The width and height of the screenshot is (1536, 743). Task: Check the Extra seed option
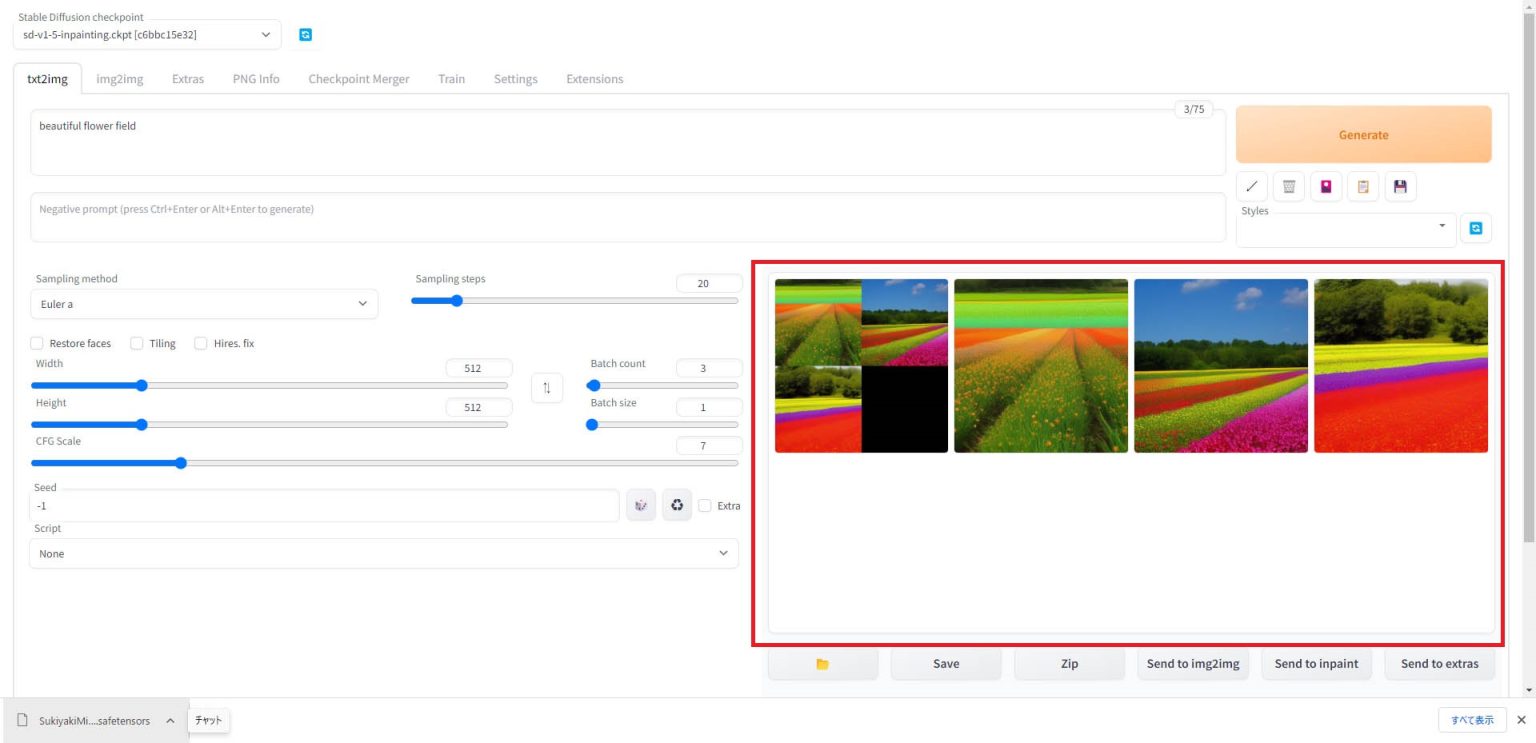[704, 505]
